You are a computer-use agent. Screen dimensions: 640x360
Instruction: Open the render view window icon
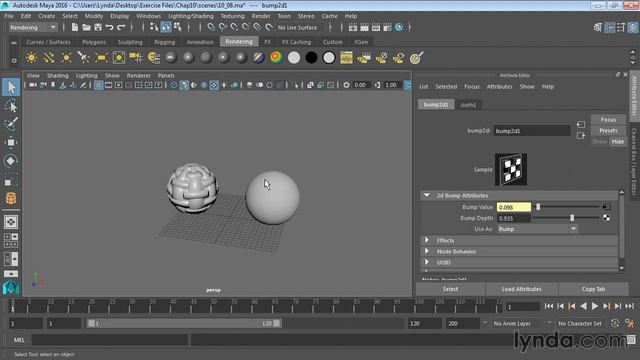coord(353,27)
